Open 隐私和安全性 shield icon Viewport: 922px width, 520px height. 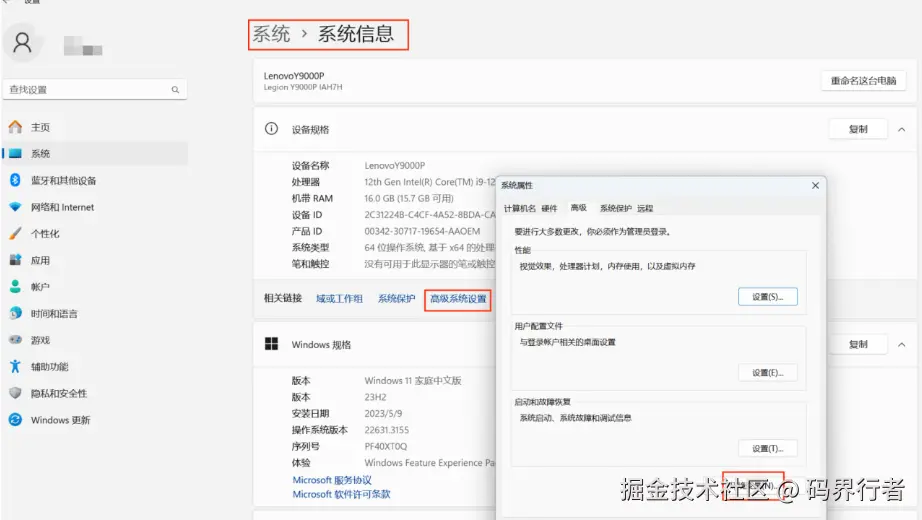(x=15, y=393)
